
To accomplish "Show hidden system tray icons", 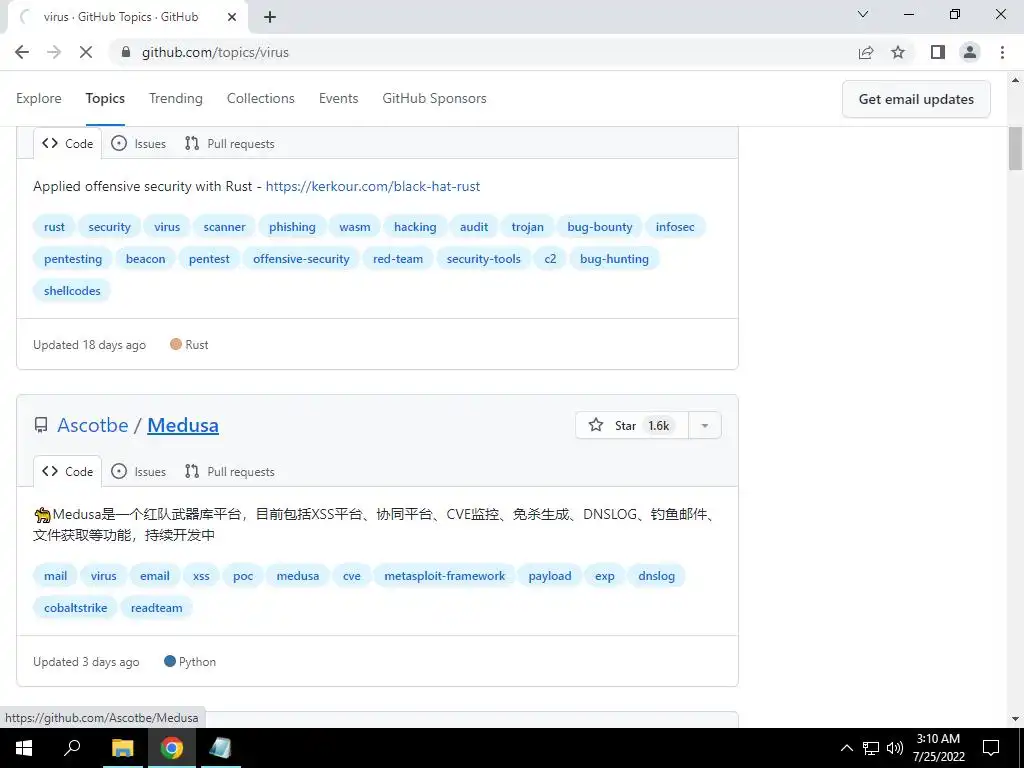I will pyautogui.click(x=846, y=748).
